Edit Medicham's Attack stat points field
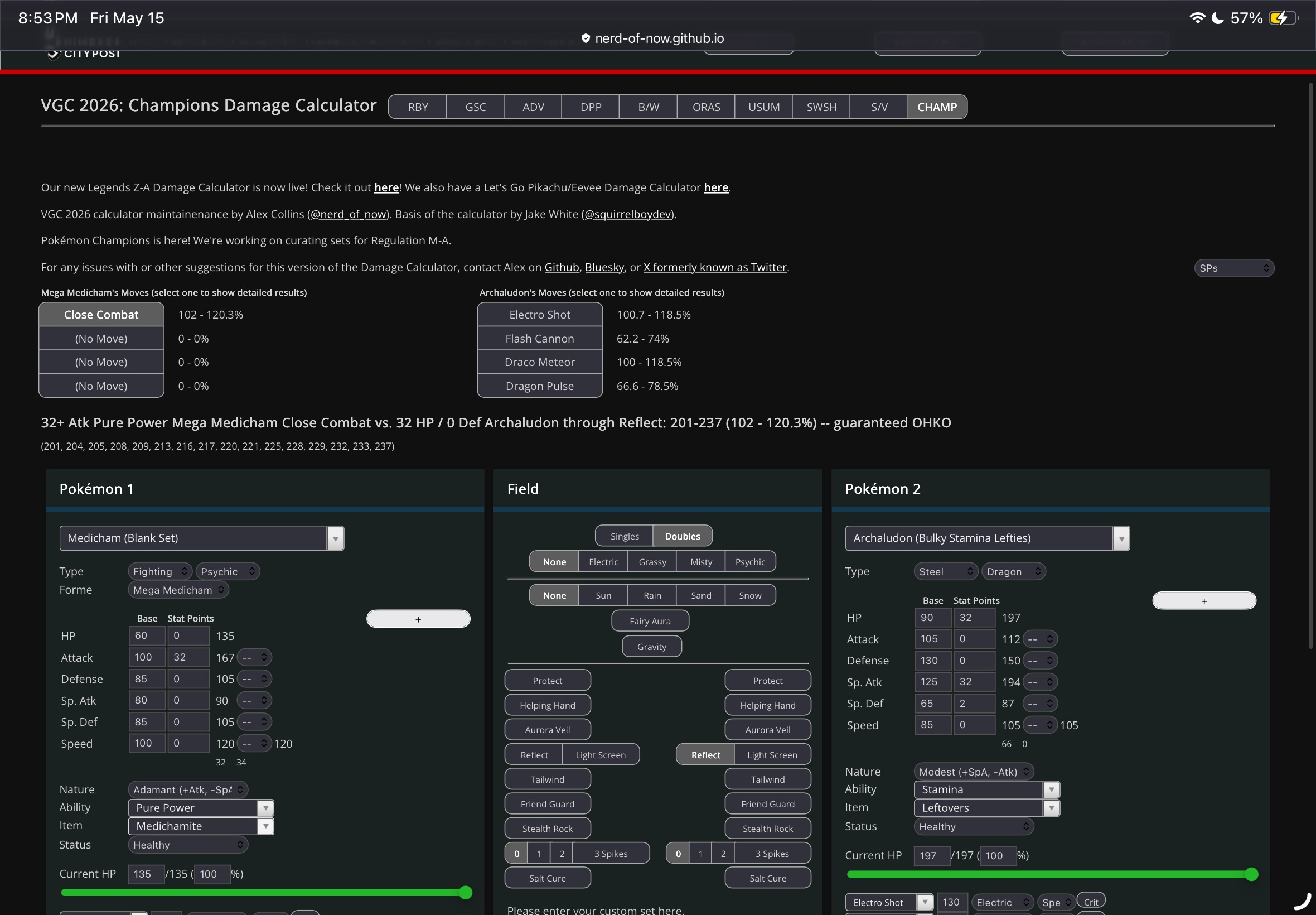The height and width of the screenshot is (915, 1316). (x=188, y=657)
